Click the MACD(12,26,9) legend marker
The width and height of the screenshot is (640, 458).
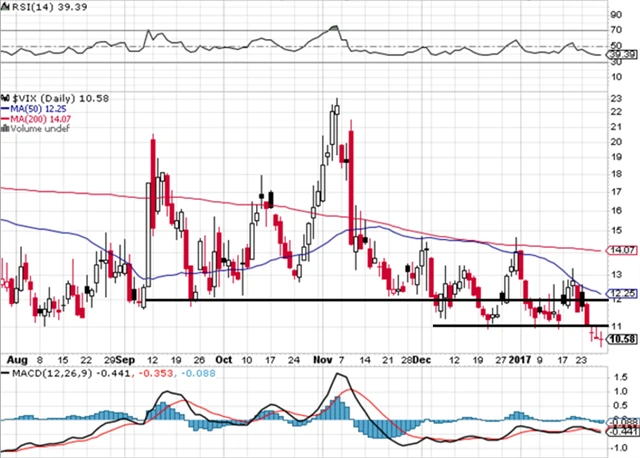pos(5,376)
